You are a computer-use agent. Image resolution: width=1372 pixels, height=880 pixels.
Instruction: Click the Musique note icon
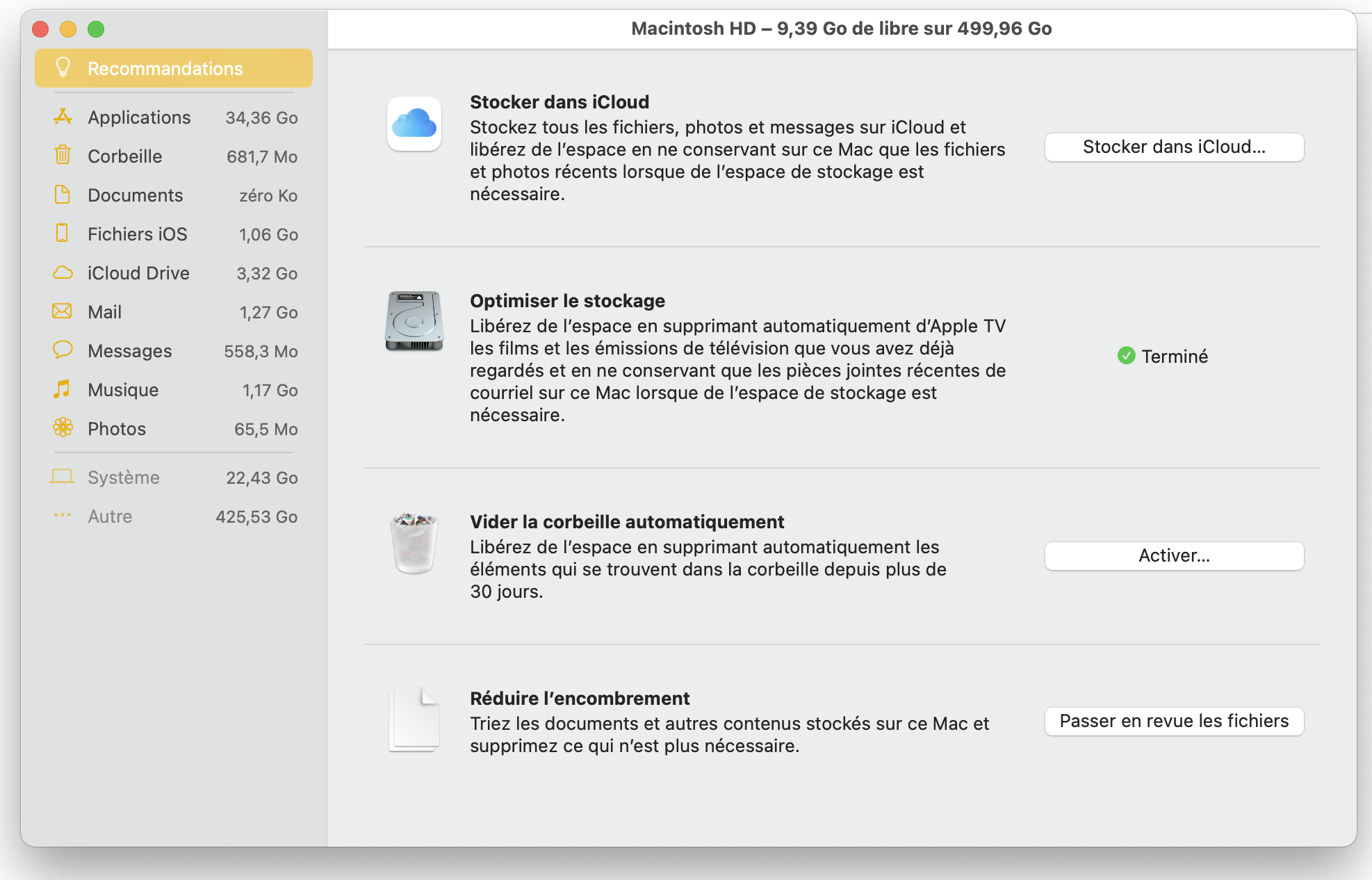point(63,389)
